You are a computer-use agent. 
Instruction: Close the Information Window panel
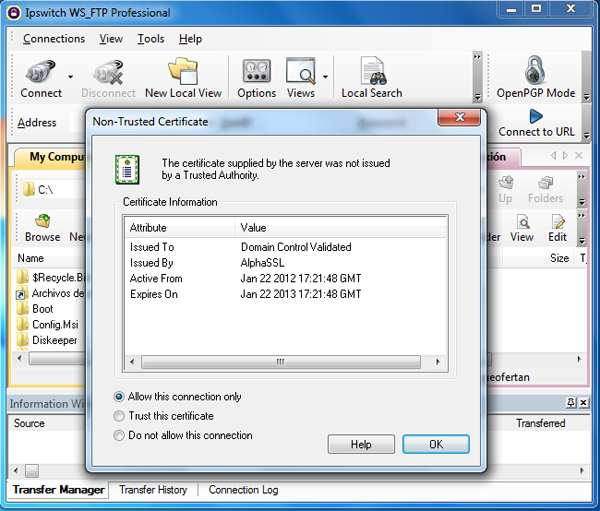click(x=583, y=402)
